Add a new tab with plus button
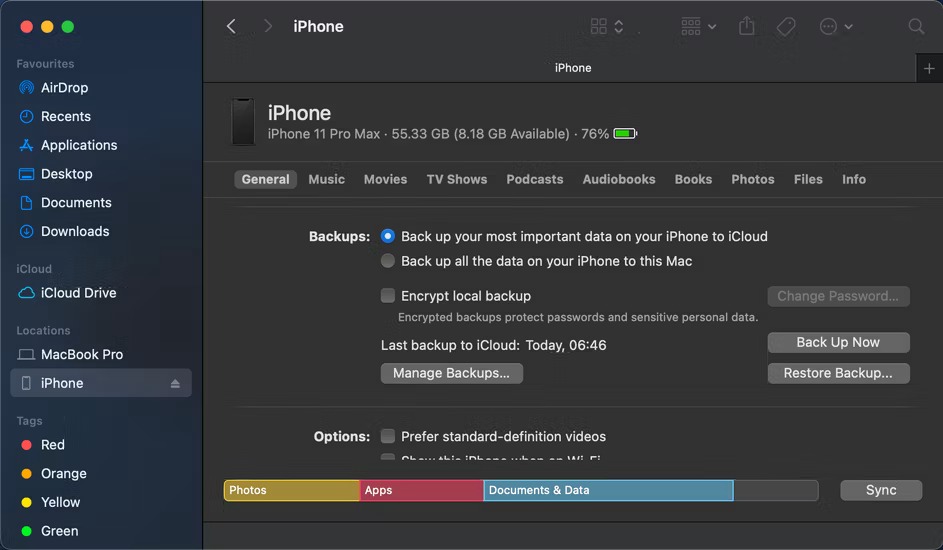The height and width of the screenshot is (550, 943). [x=929, y=68]
